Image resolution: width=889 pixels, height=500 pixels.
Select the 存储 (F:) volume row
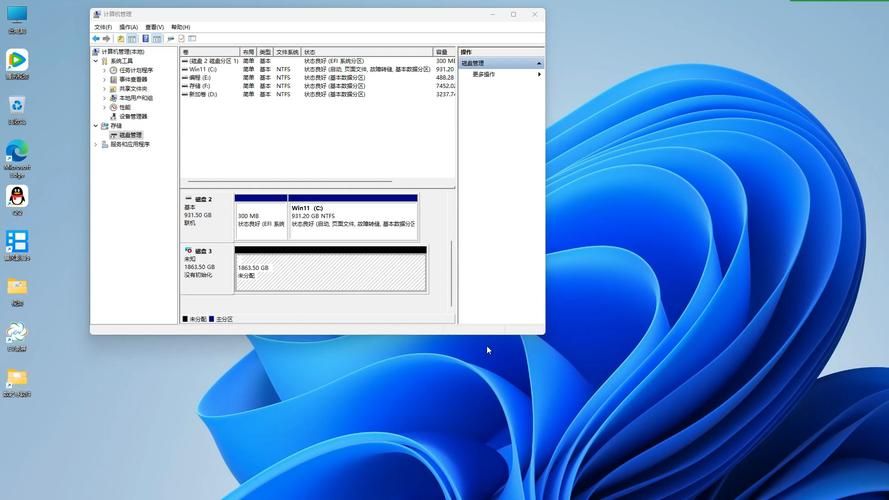(318, 86)
